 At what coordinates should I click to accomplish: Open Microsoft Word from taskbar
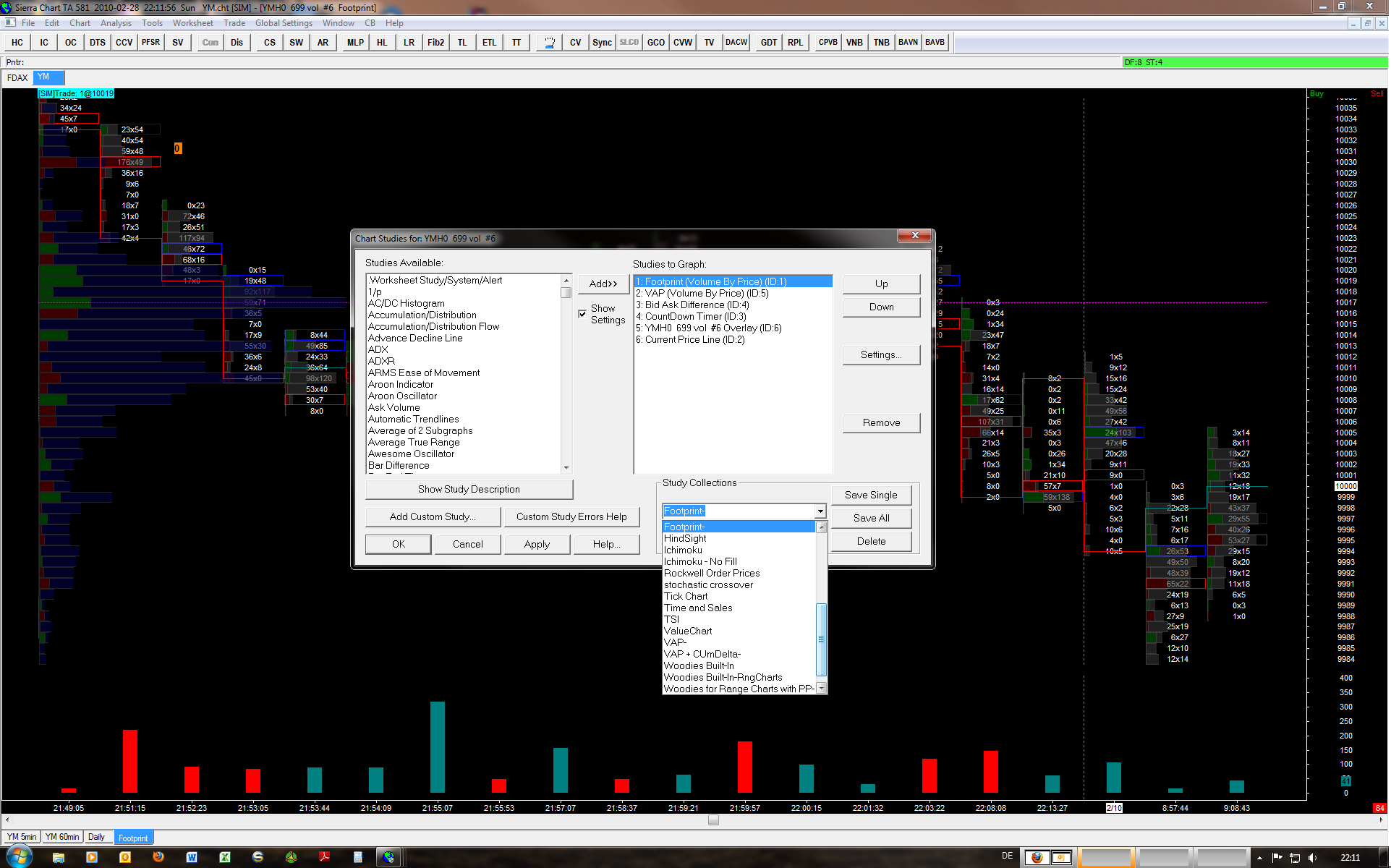[x=192, y=857]
